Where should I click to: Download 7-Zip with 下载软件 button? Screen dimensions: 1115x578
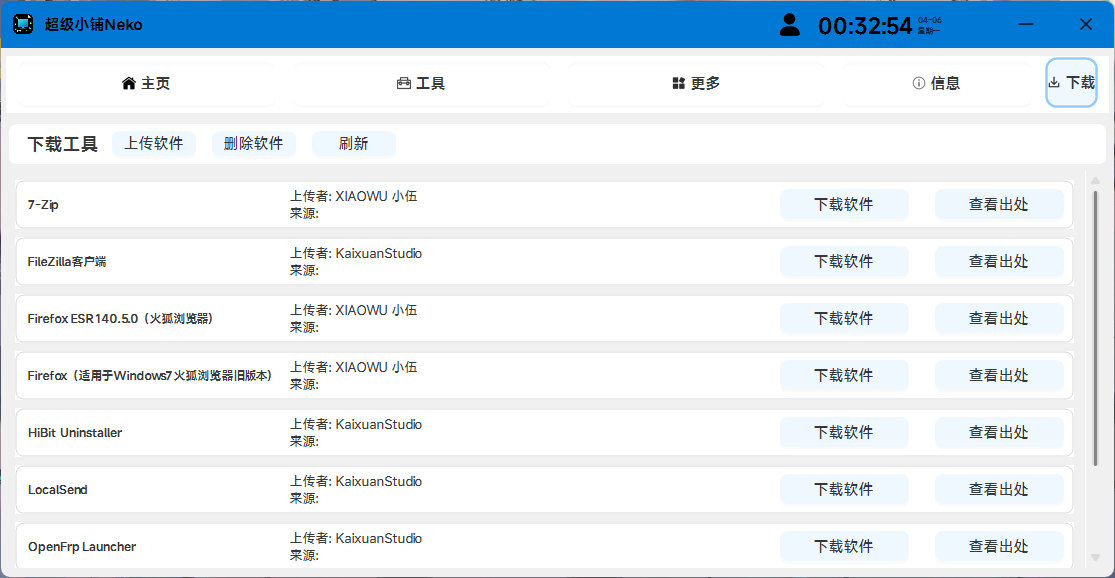coord(844,205)
